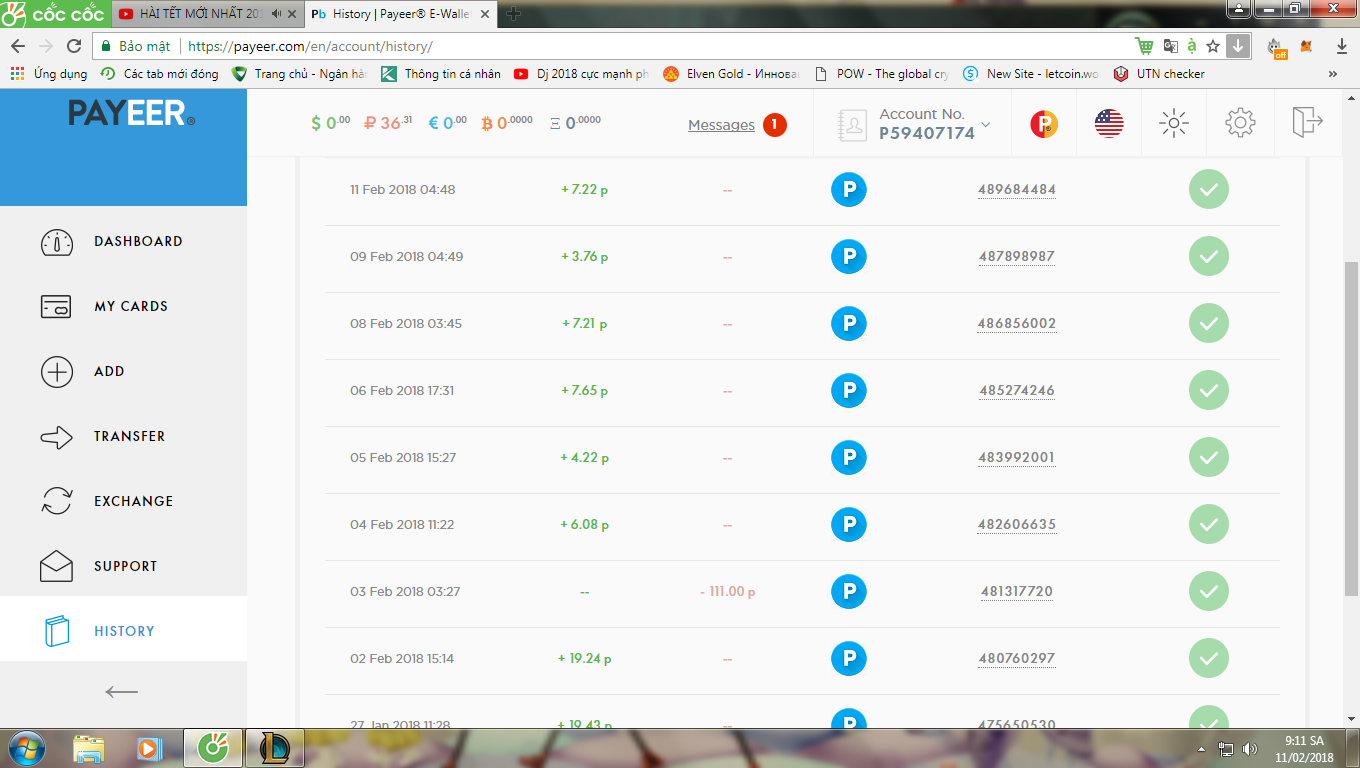Expand the Account No. P59407174 dropdown
Viewport: 1360px width, 768px height.
coord(986,125)
